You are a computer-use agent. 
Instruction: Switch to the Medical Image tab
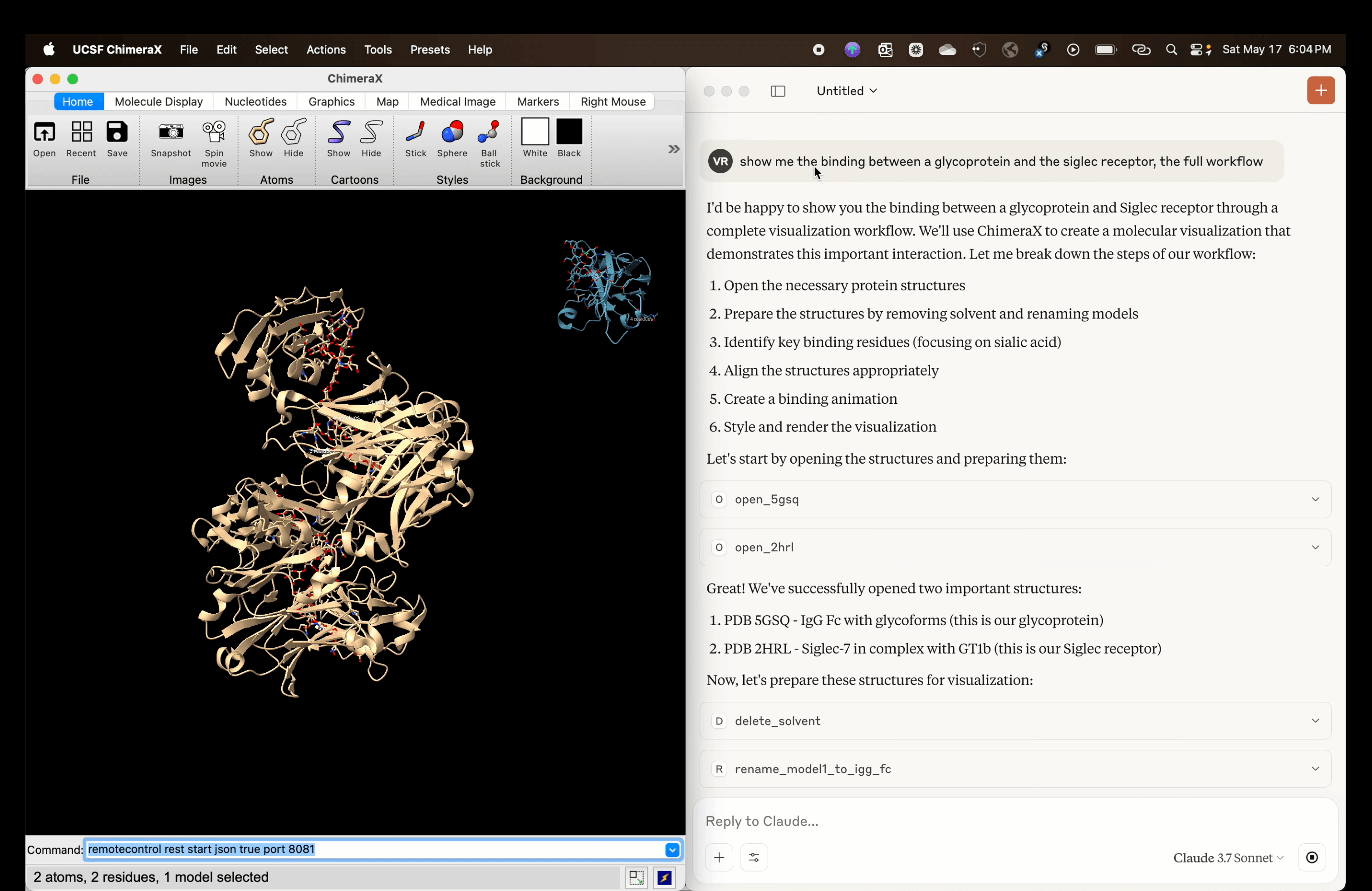point(458,102)
